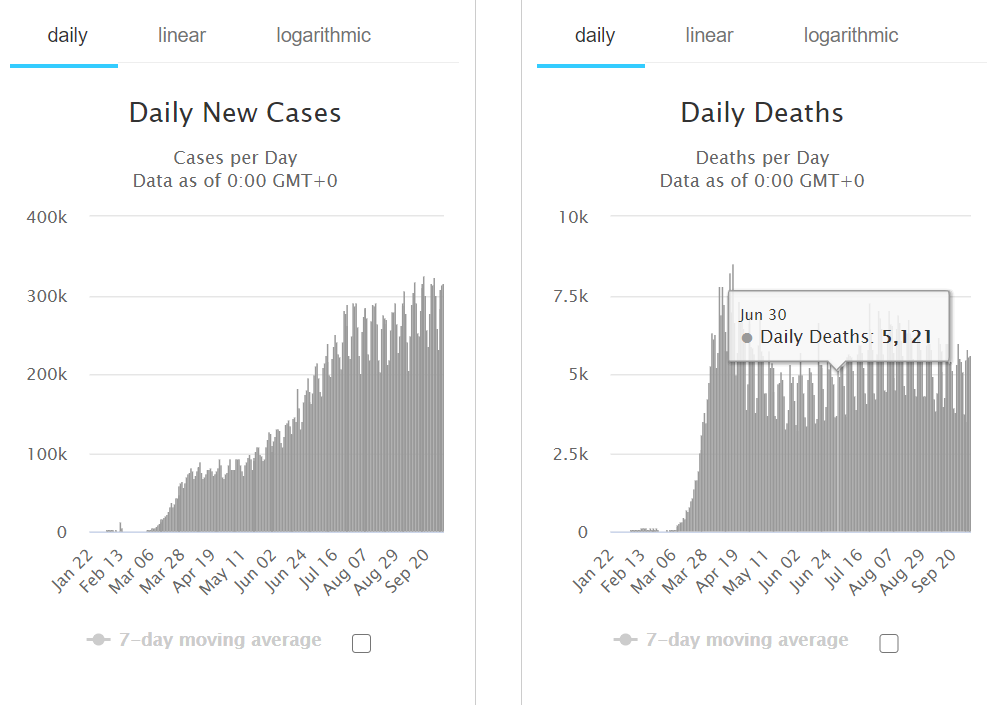The width and height of the screenshot is (989, 705).
Task: Click the legend marker icon under deaths chart
Action: pyautogui.click(x=625, y=640)
